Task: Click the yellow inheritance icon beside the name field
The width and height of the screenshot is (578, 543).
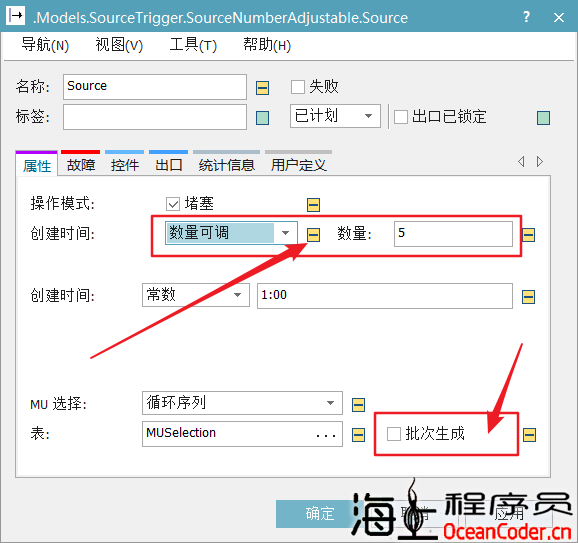Action: click(x=262, y=88)
